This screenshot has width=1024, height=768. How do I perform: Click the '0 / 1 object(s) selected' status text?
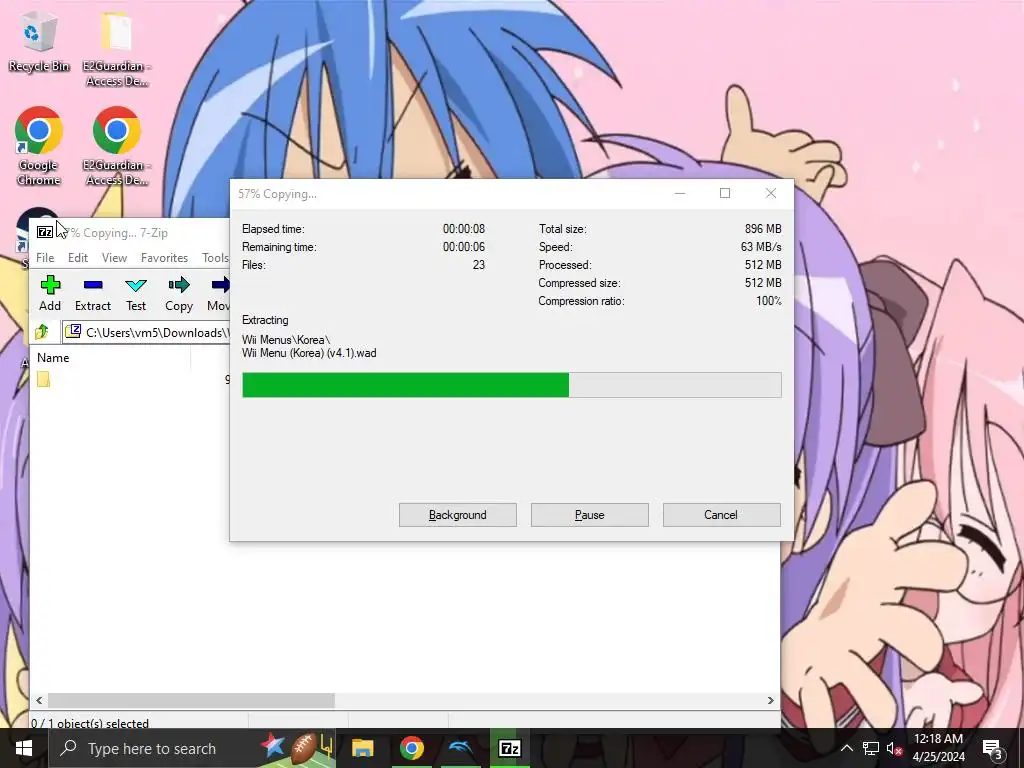point(90,723)
